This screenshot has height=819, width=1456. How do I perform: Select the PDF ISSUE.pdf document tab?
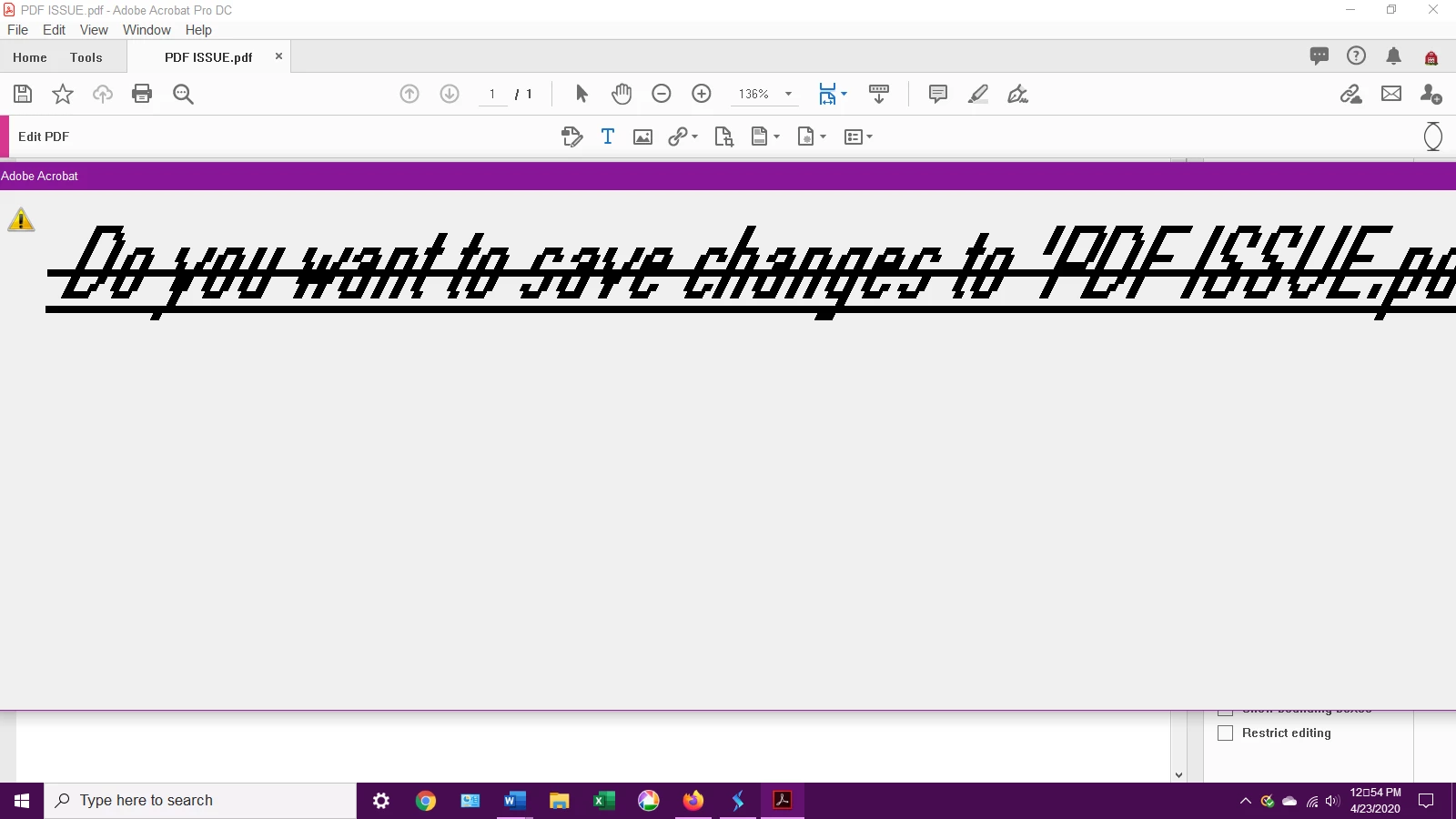208,57
